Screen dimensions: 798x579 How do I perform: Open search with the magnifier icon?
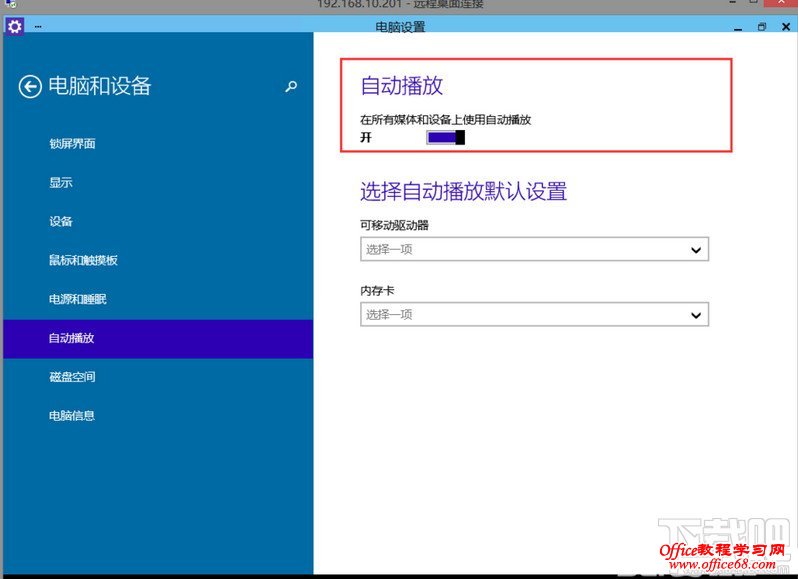(x=291, y=86)
